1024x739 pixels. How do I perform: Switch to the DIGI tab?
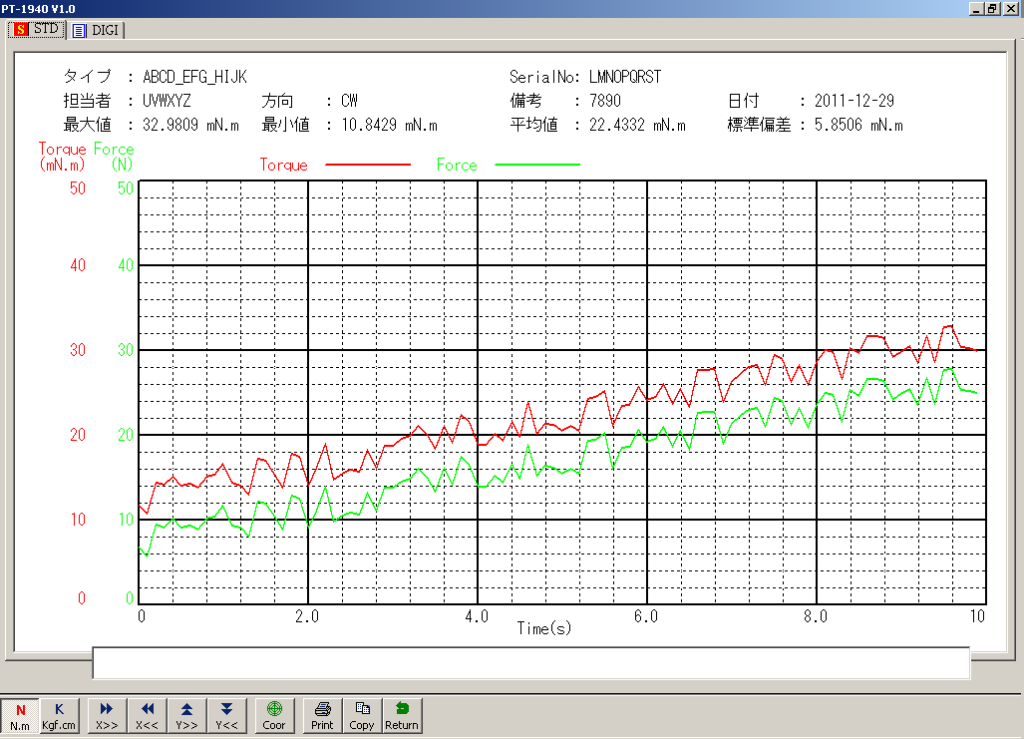[x=96, y=30]
